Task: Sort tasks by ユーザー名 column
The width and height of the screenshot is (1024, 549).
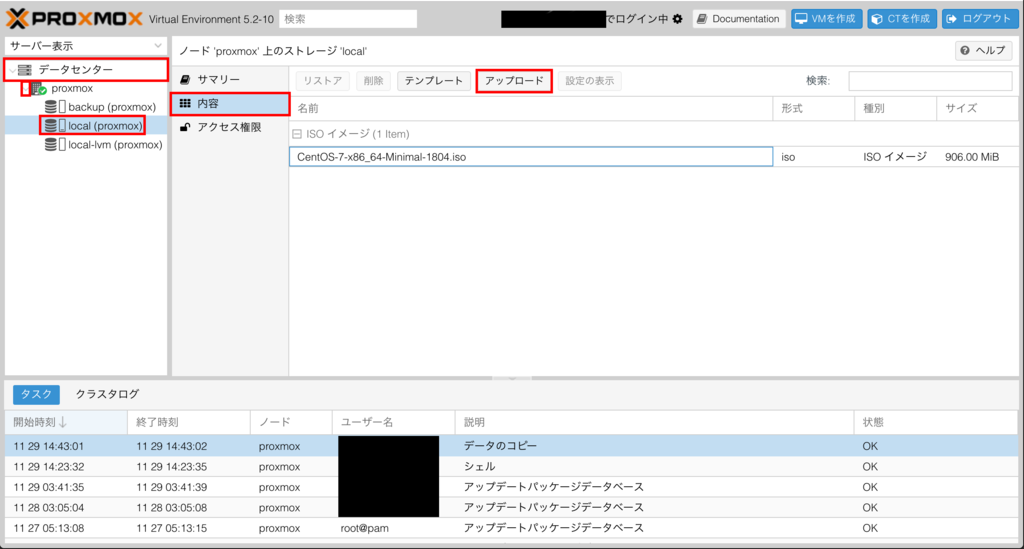Action: (x=393, y=422)
